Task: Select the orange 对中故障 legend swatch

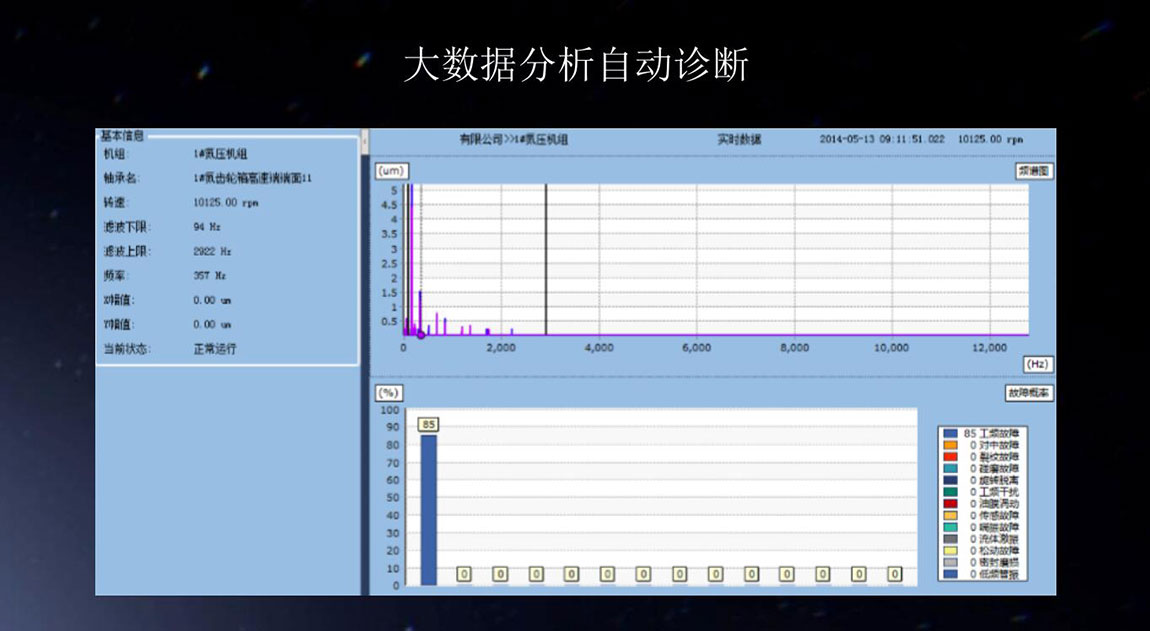Action: pos(951,445)
